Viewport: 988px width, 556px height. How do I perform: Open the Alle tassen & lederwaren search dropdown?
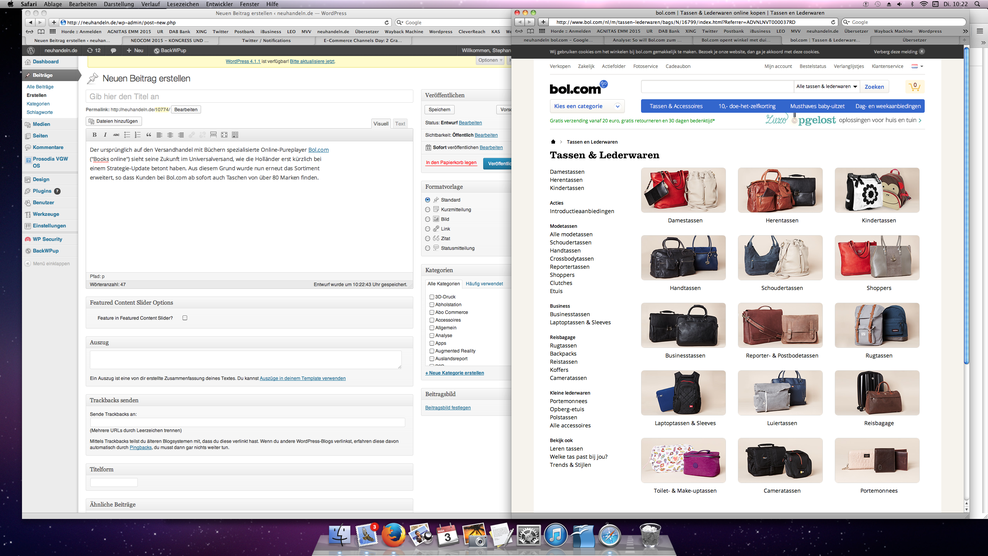click(825, 86)
